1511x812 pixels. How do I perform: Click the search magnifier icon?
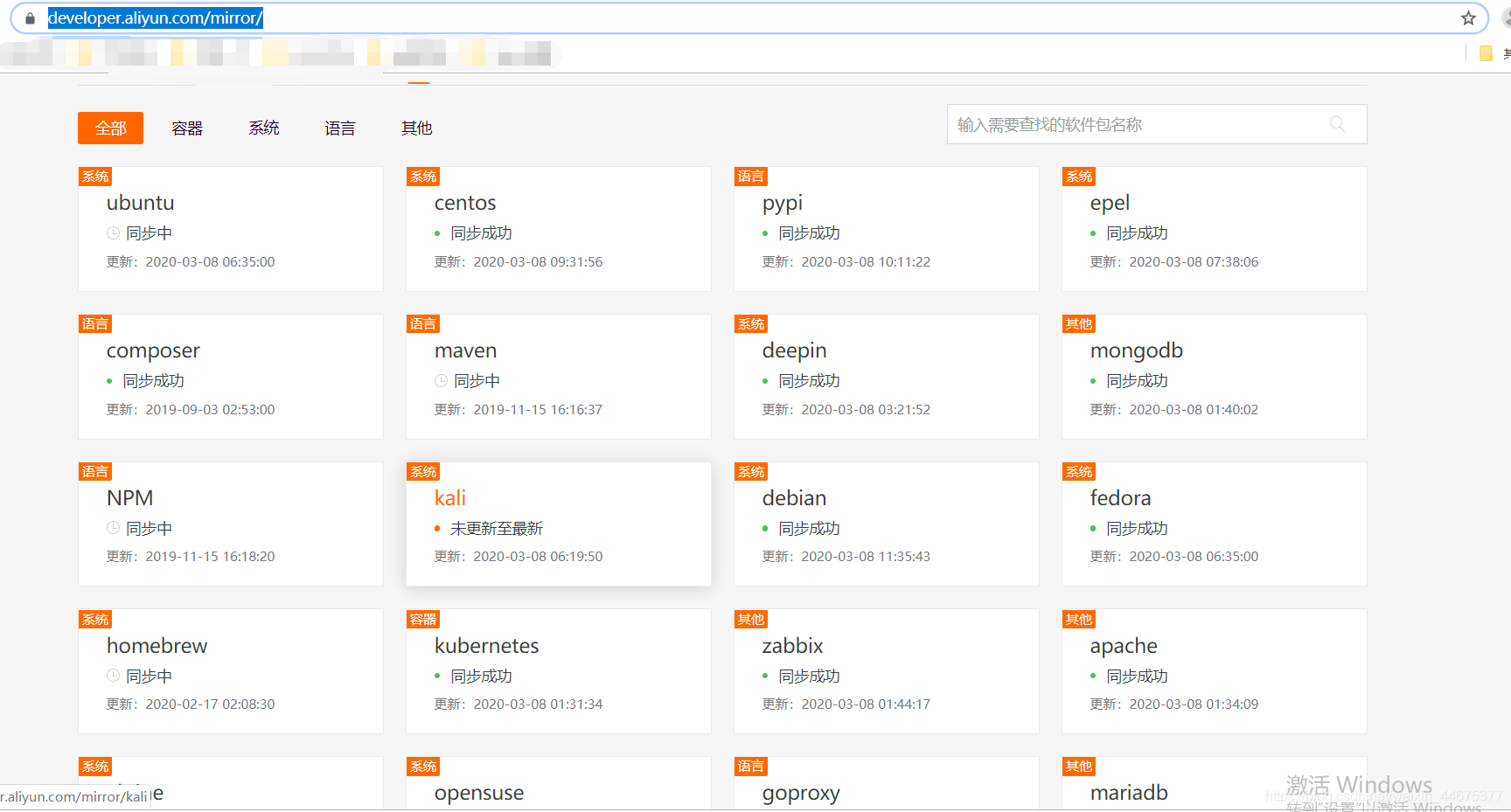click(1338, 124)
